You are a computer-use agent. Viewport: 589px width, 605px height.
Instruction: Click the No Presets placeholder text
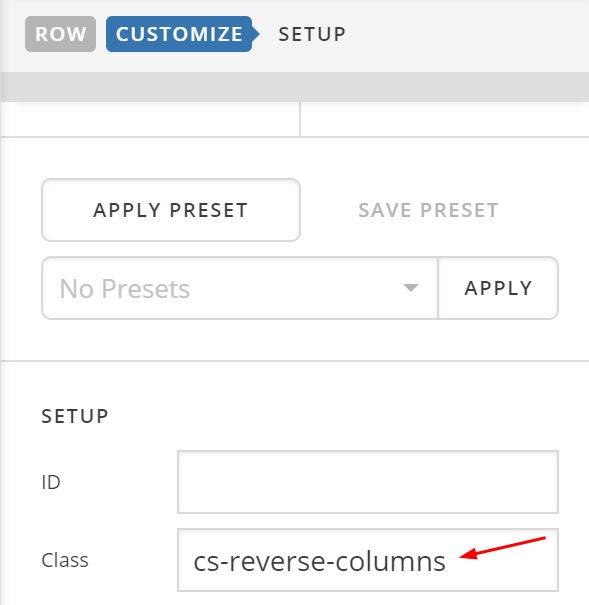pos(125,289)
